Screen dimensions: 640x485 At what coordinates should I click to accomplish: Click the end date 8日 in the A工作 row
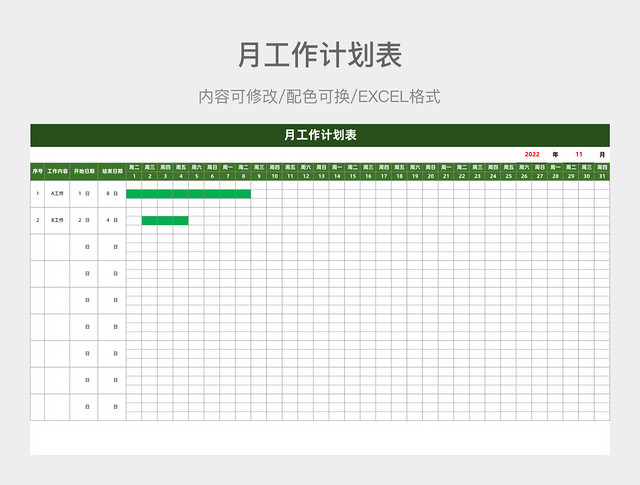(112, 194)
